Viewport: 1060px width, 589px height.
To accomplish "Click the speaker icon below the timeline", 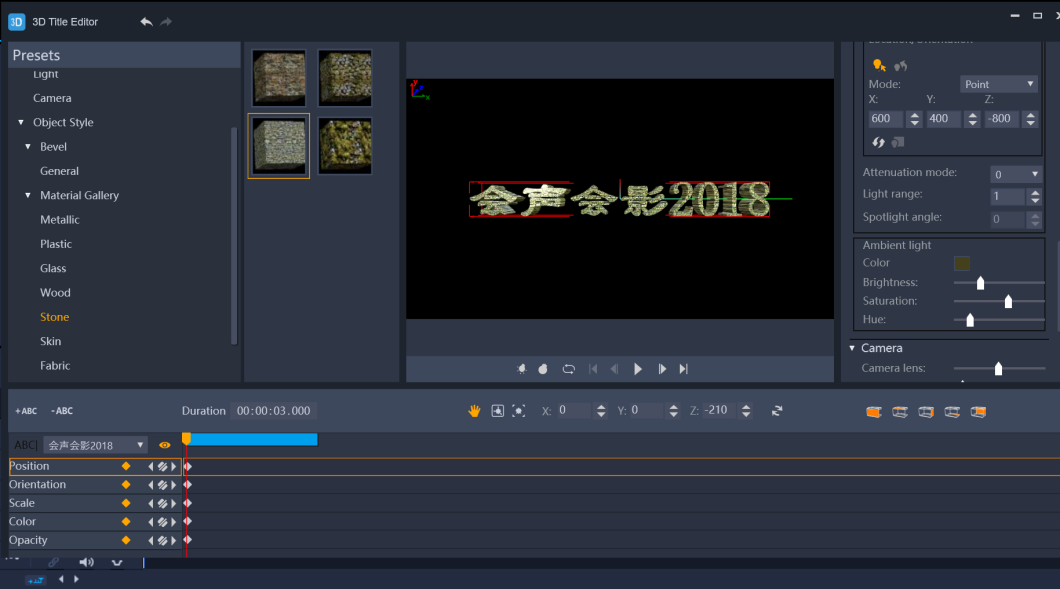I will coord(87,562).
